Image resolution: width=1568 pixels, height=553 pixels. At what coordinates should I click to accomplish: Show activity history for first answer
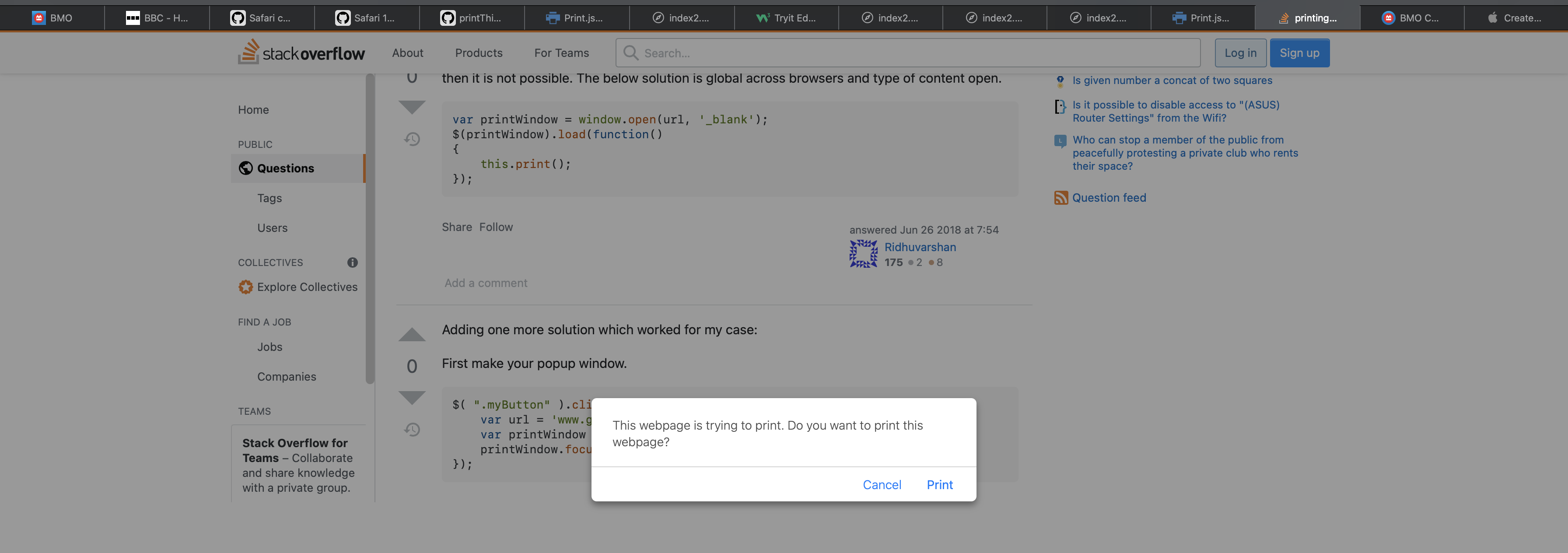pyautogui.click(x=412, y=140)
